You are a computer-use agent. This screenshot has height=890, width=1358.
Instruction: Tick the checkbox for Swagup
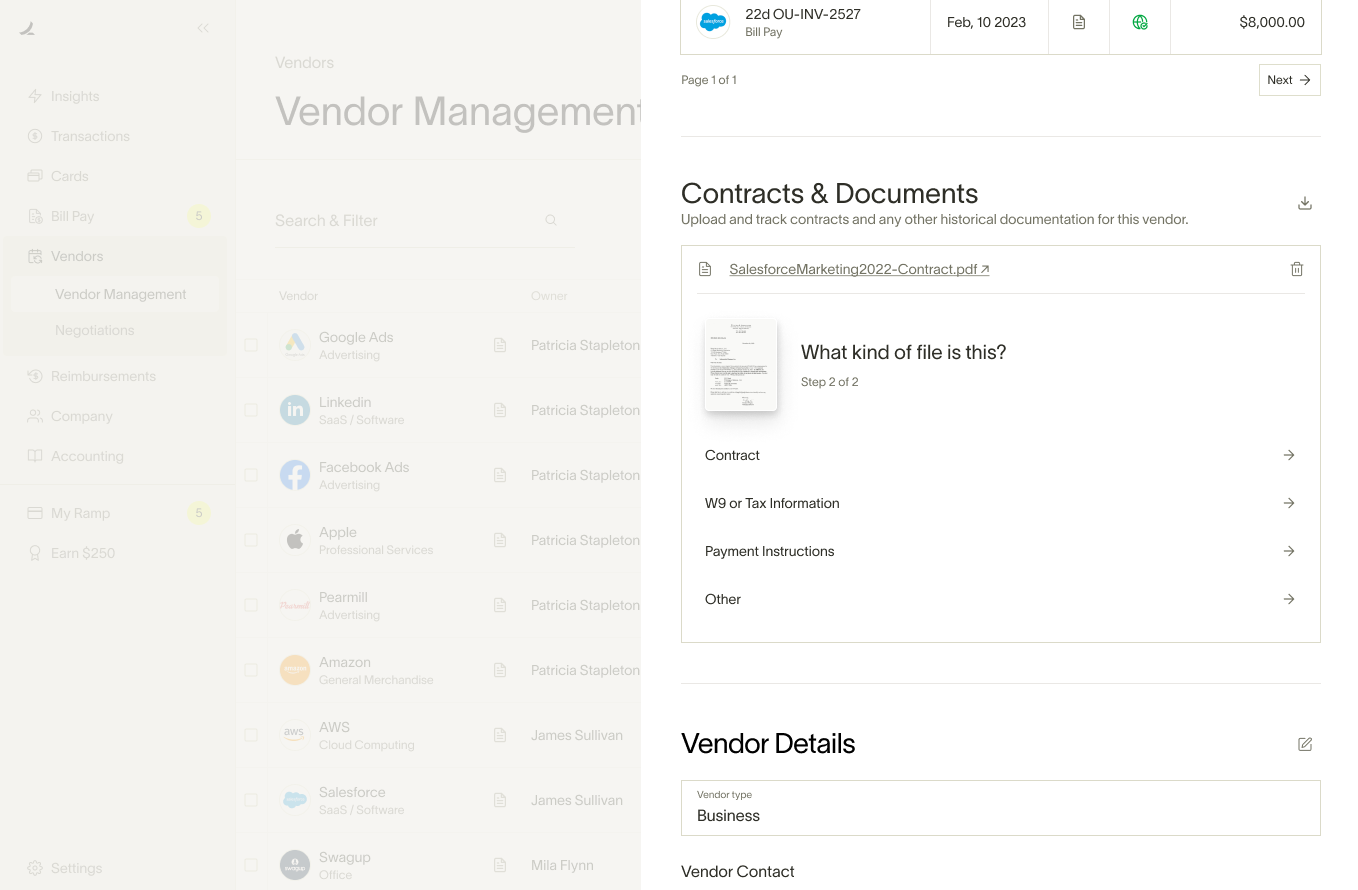tap(251, 865)
